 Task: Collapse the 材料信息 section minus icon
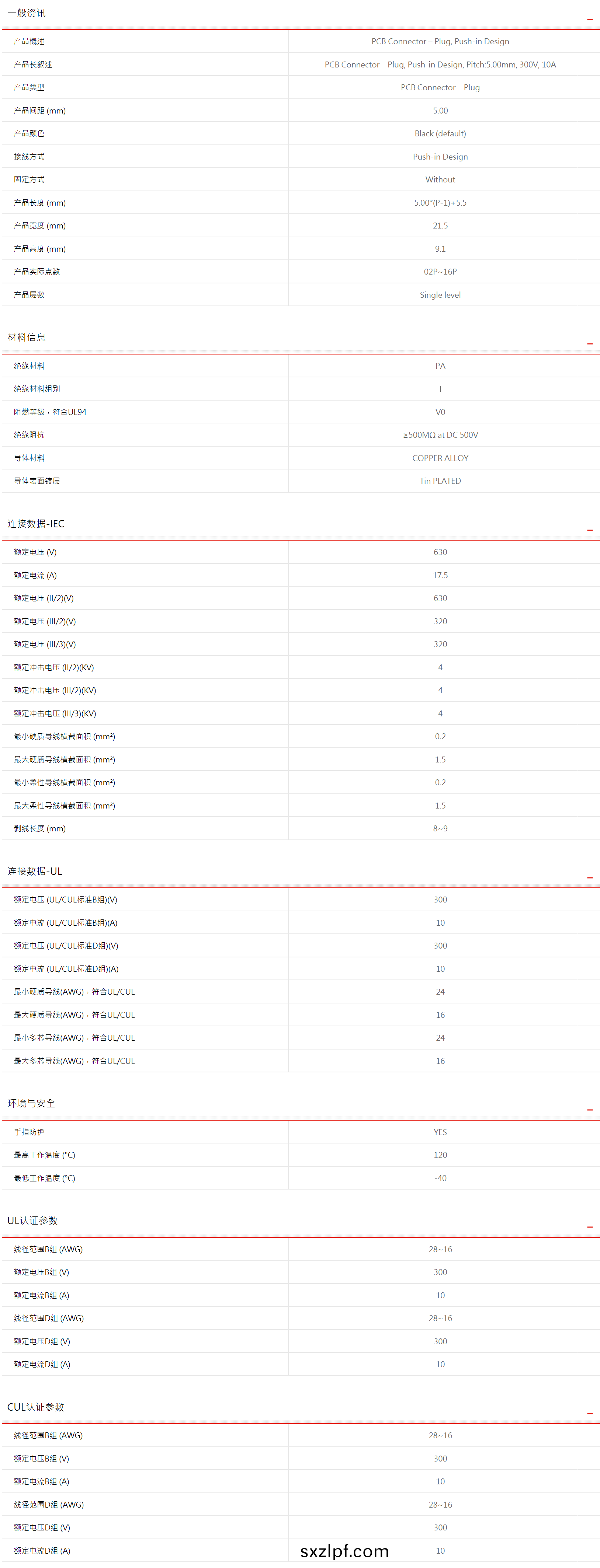pyautogui.click(x=589, y=344)
